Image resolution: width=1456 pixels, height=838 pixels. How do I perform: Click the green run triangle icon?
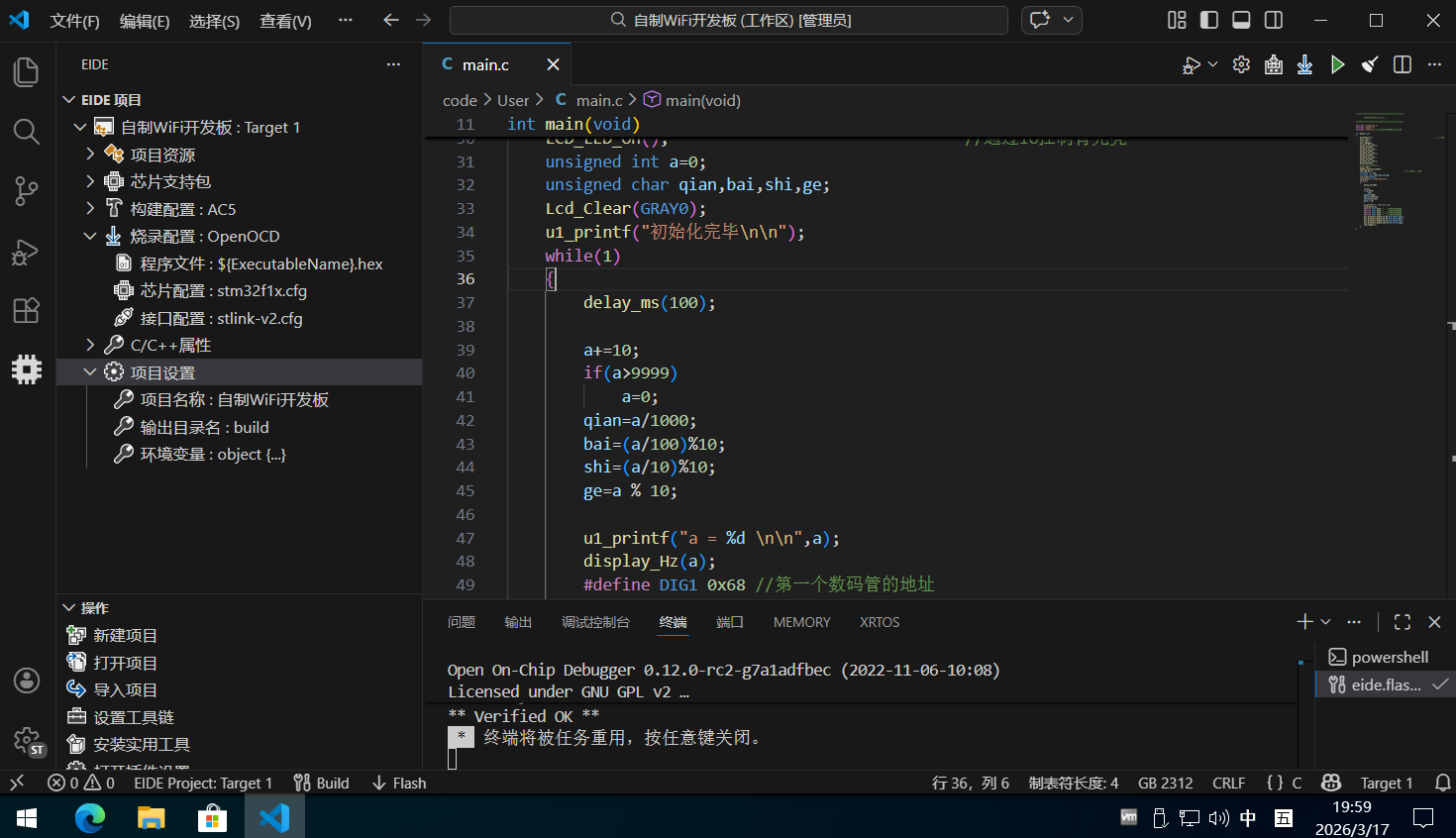click(1337, 64)
